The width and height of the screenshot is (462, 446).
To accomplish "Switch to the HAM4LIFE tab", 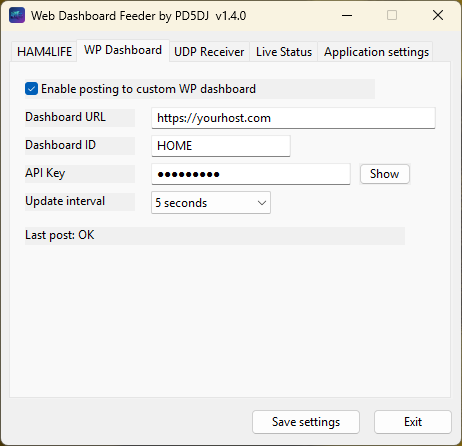I will point(44,52).
